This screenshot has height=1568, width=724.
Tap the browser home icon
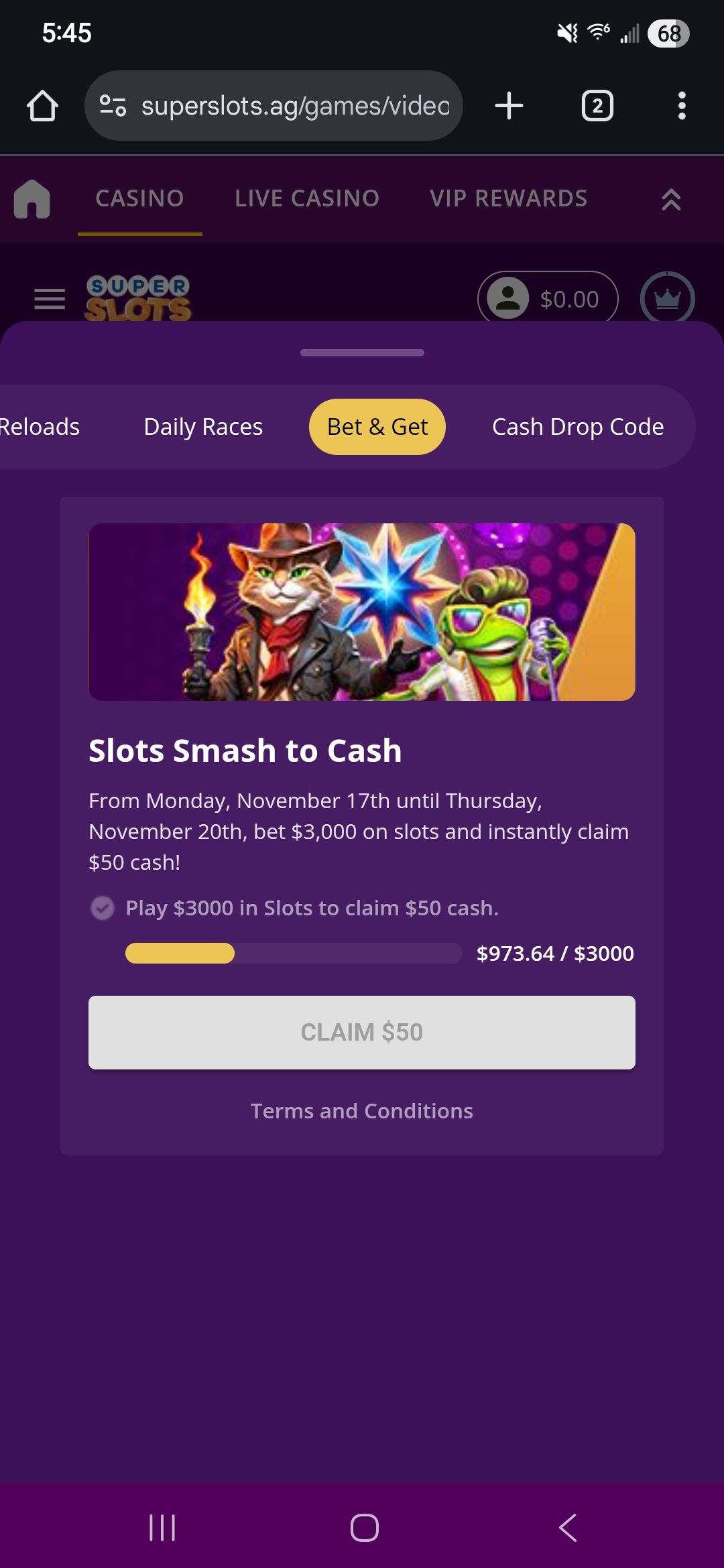coord(42,106)
